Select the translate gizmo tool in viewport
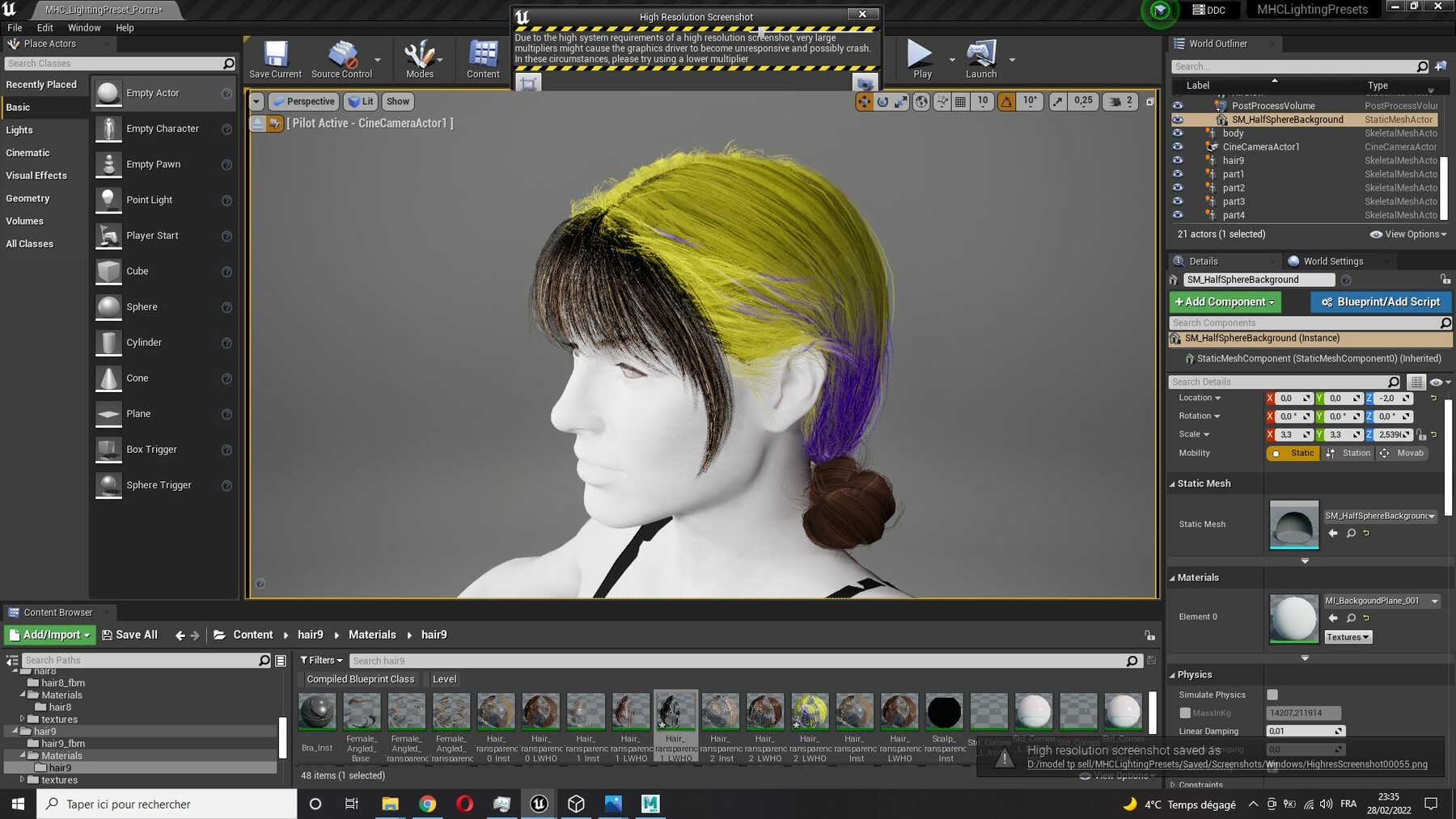Viewport: 1456px width, 819px height. [864, 101]
